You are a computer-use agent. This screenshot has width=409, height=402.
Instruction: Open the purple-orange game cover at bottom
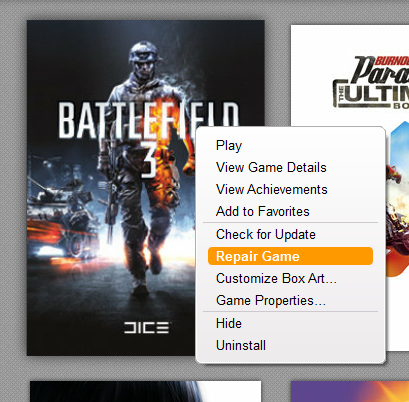coord(350,391)
